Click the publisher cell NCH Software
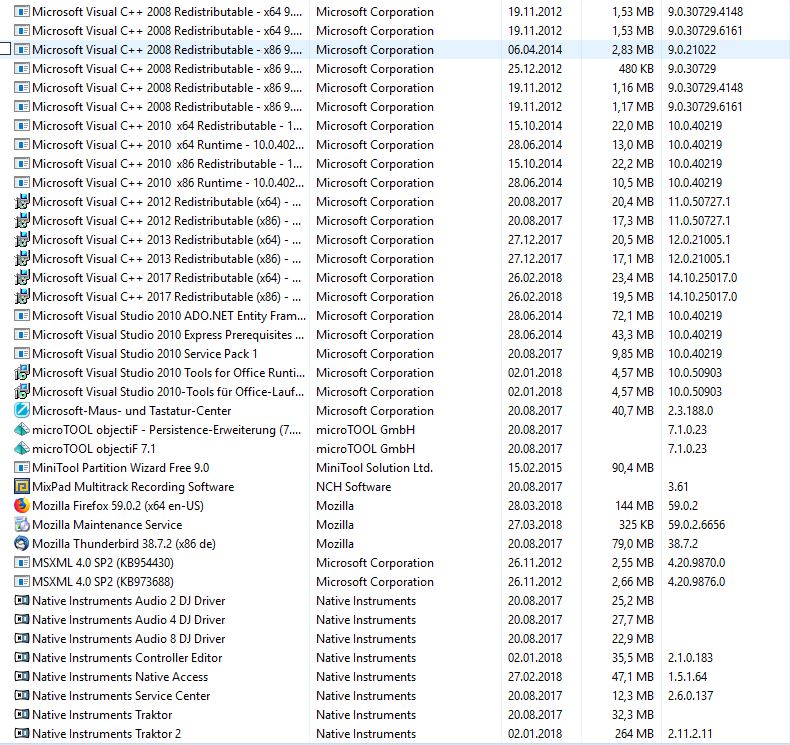The width and height of the screenshot is (790, 745). click(x=353, y=487)
